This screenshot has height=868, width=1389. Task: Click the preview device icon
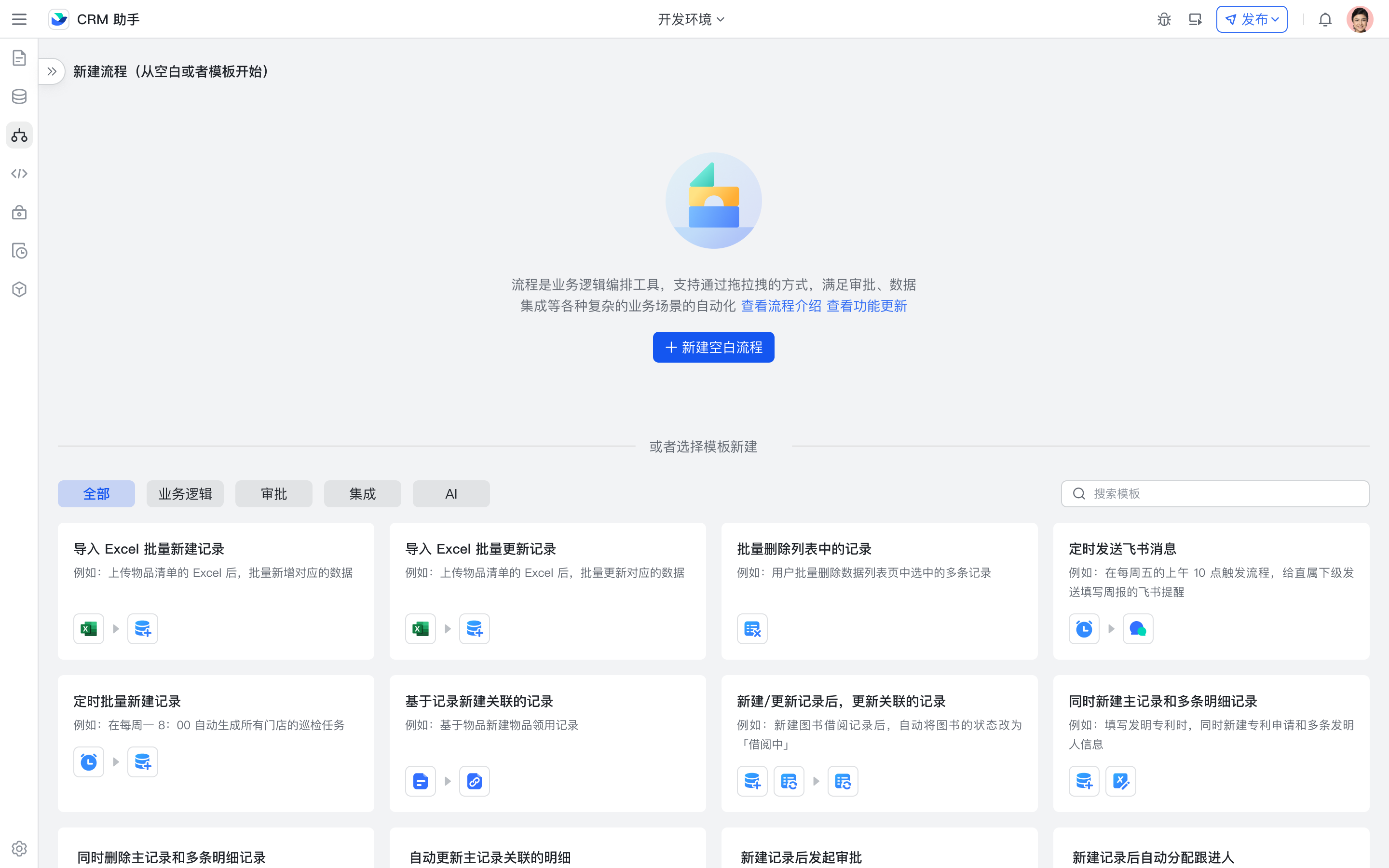tap(1195, 19)
